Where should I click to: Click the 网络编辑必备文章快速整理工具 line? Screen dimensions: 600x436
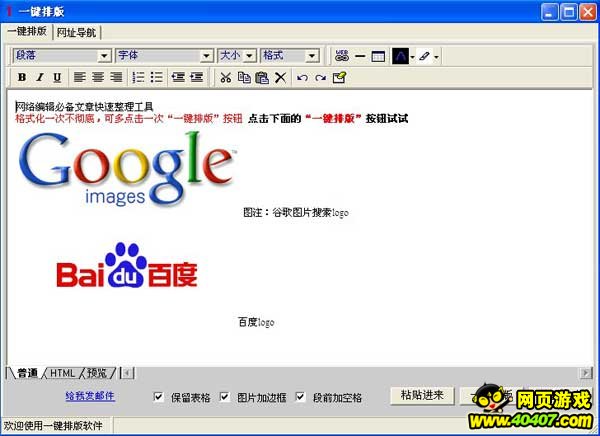pos(85,107)
